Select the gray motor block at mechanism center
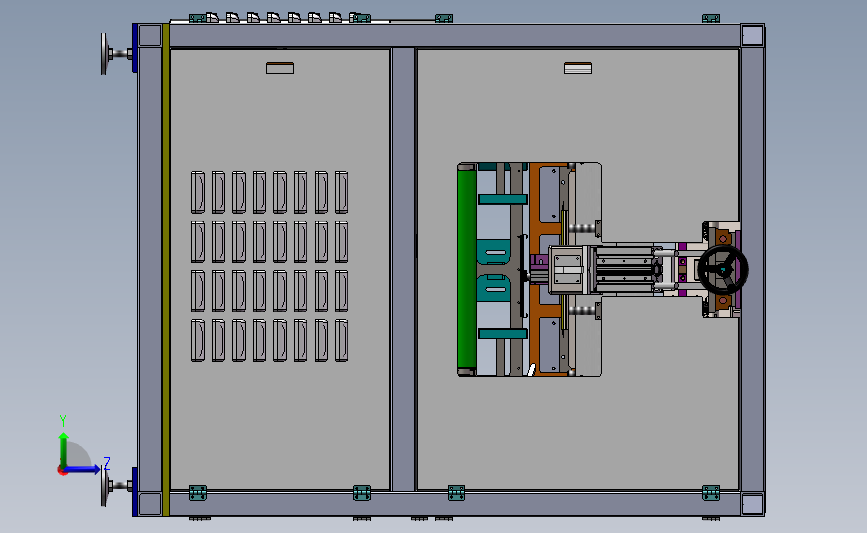Screen dimensions: 867x533 [568, 269]
